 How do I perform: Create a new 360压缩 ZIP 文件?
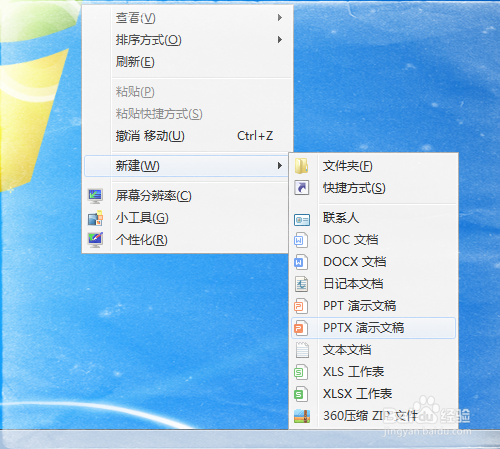(x=374, y=416)
